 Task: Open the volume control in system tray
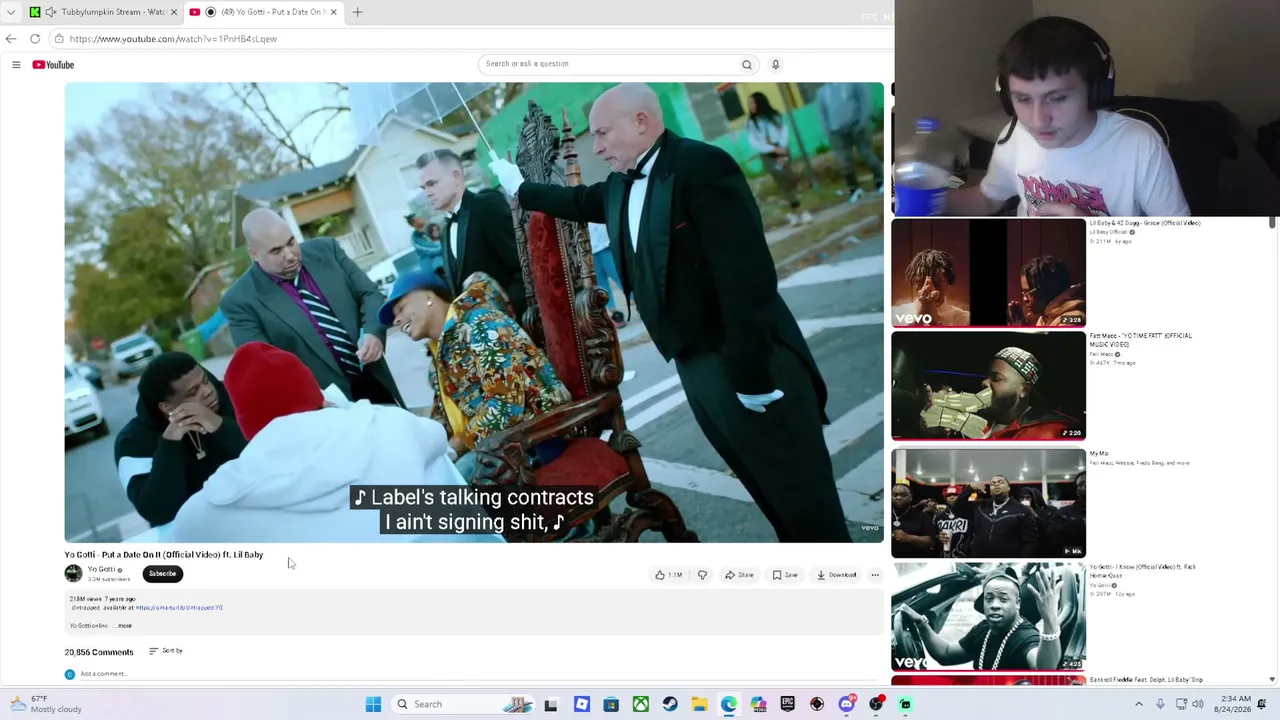point(1198,704)
